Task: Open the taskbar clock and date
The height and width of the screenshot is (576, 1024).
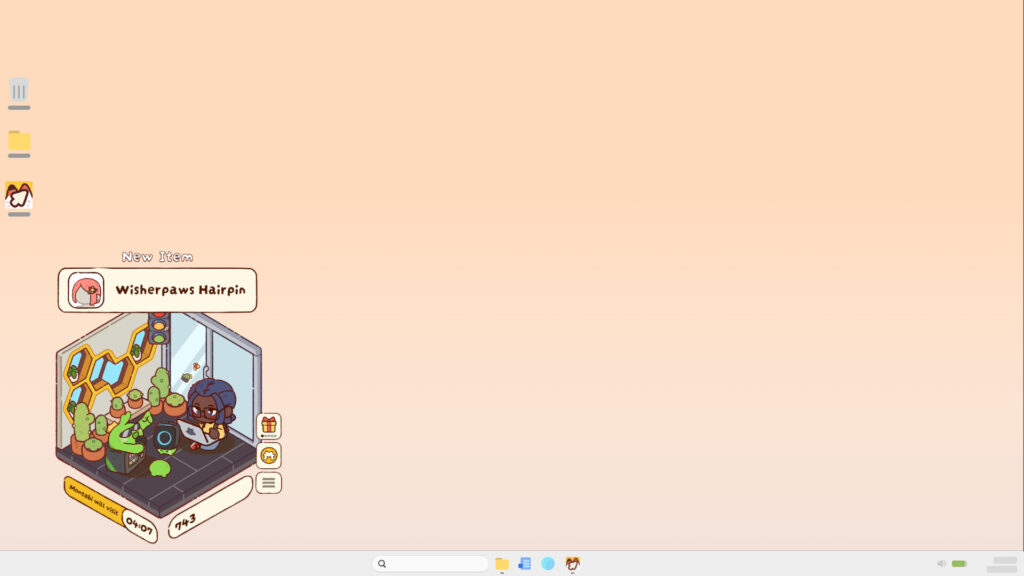Action: pos(1003,564)
